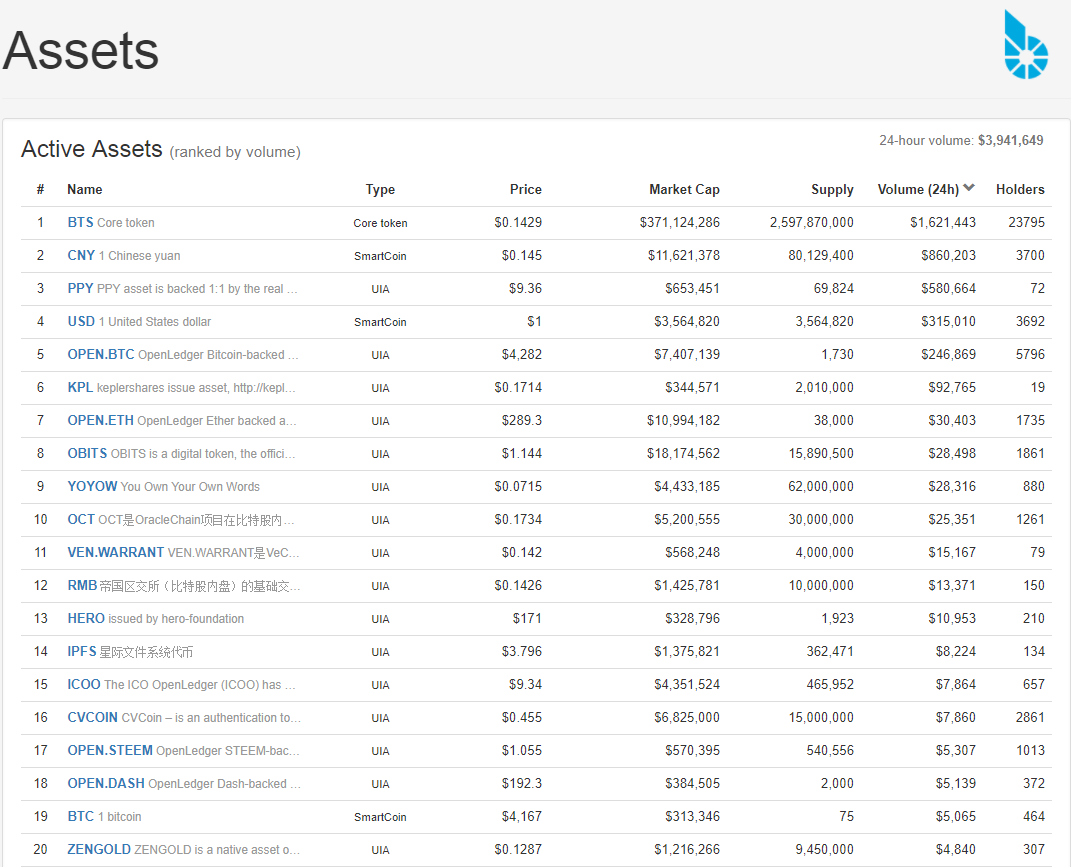Open the CNY asset link
The height and width of the screenshot is (867, 1071).
81,255
